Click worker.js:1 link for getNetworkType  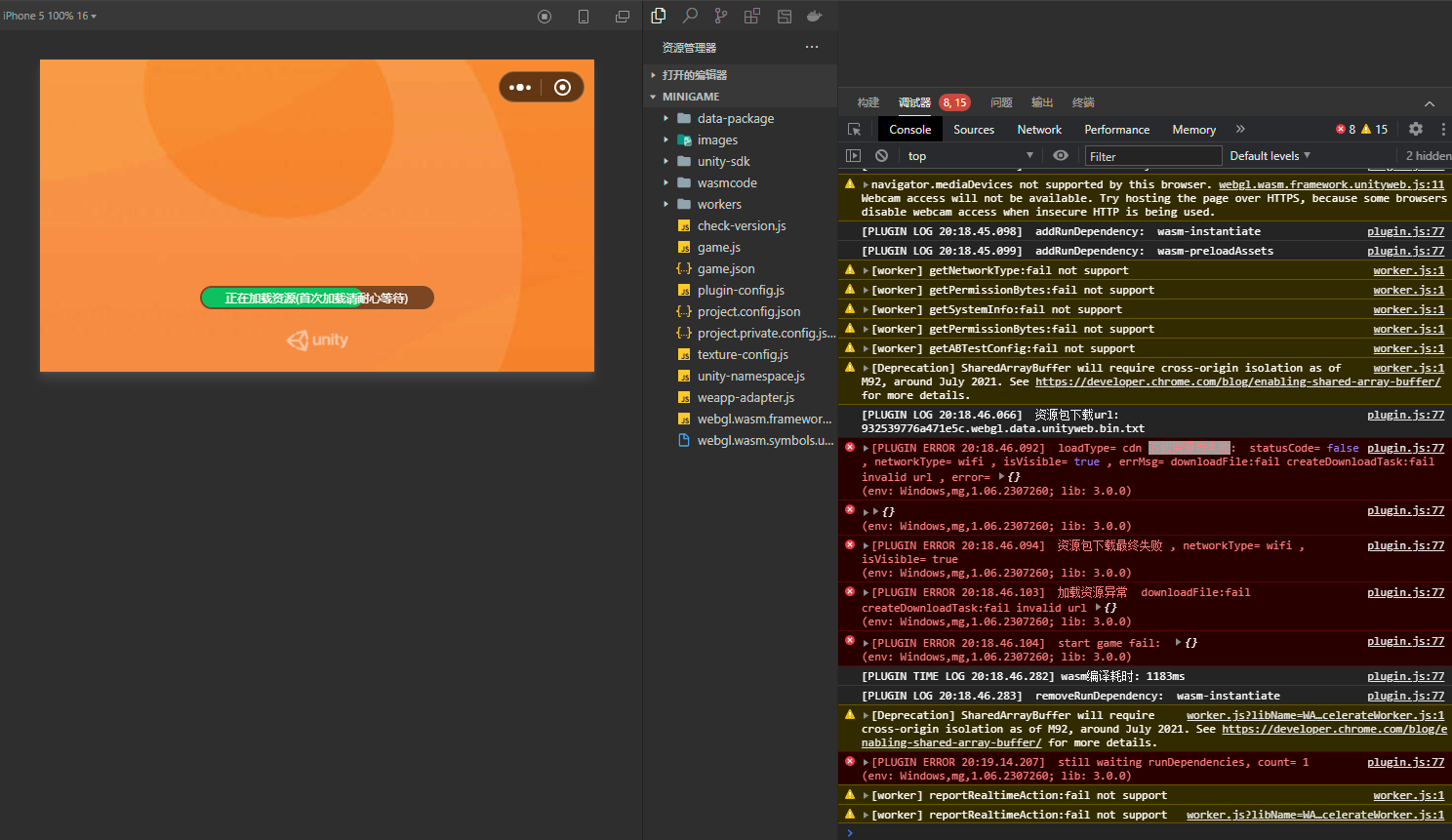point(1408,270)
